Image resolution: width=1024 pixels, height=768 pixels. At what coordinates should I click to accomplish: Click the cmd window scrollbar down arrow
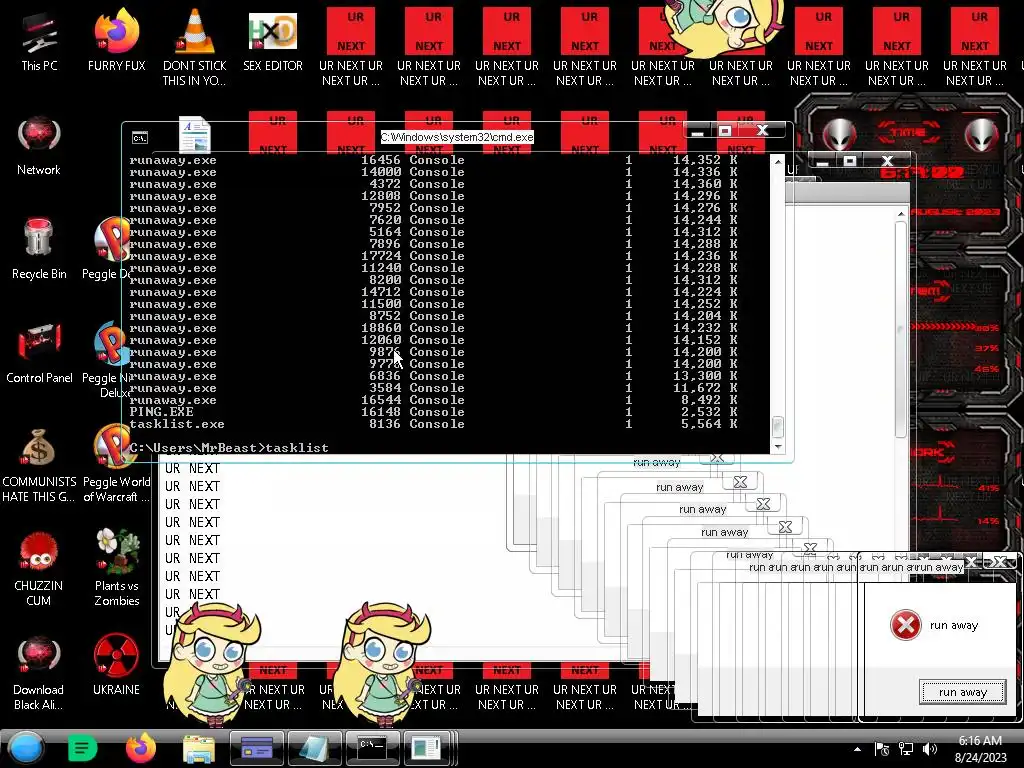[x=777, y=447]
